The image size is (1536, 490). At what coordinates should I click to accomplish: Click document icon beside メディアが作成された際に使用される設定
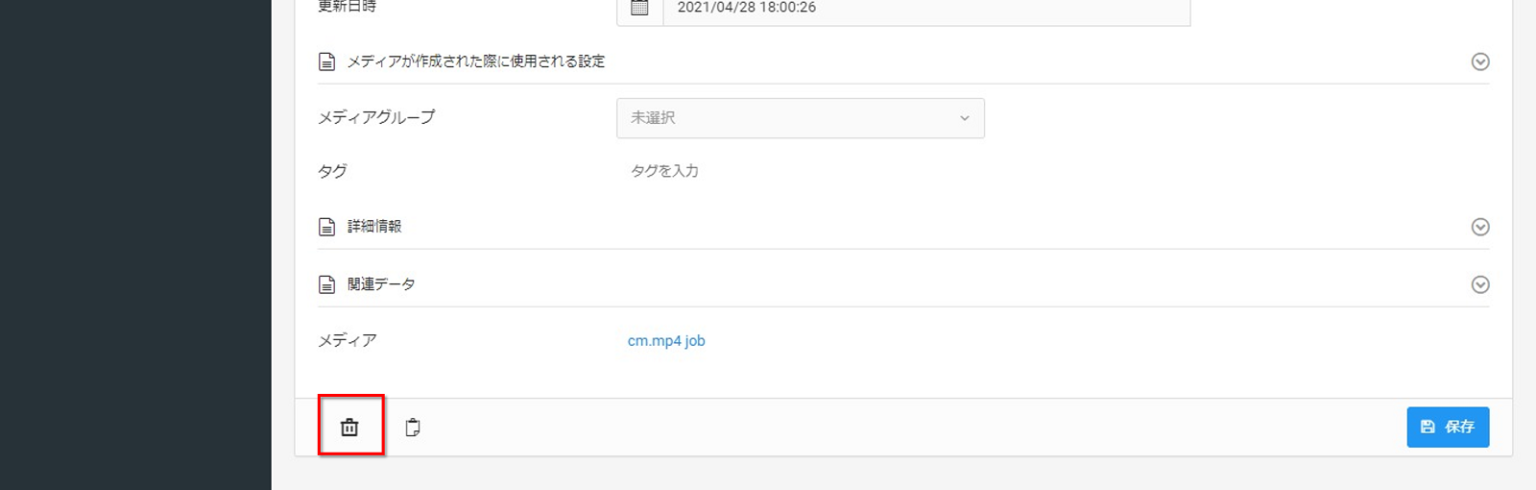(326, 62)
